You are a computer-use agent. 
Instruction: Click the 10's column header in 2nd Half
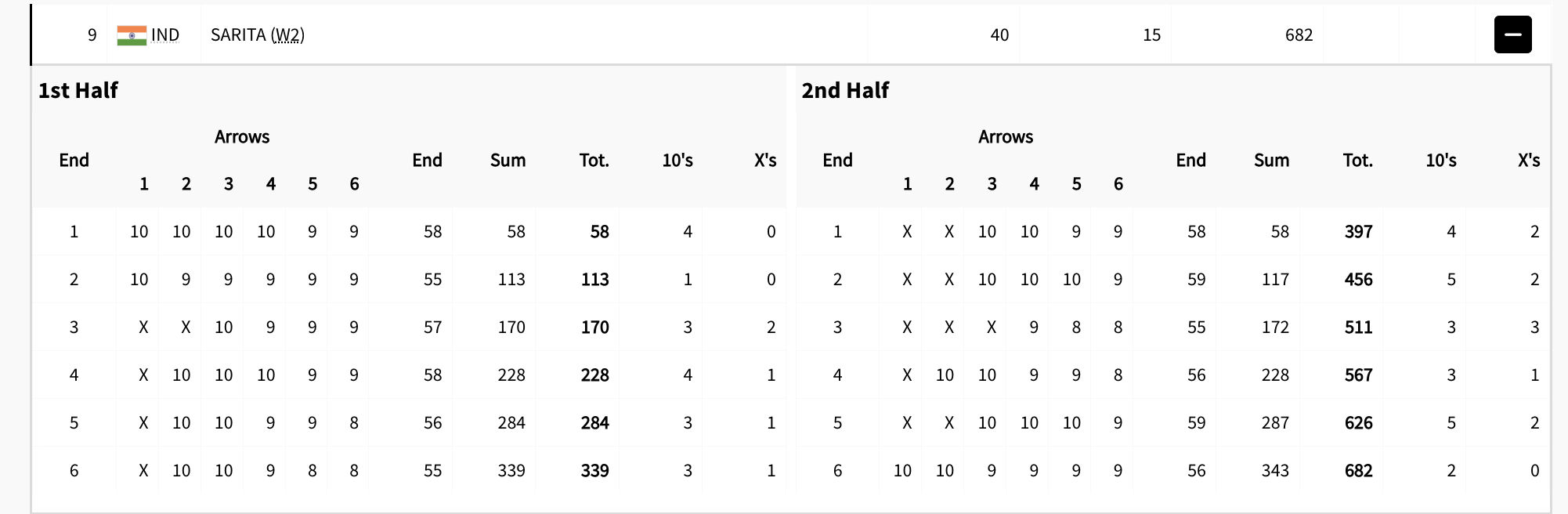[x=1441, y=161]
